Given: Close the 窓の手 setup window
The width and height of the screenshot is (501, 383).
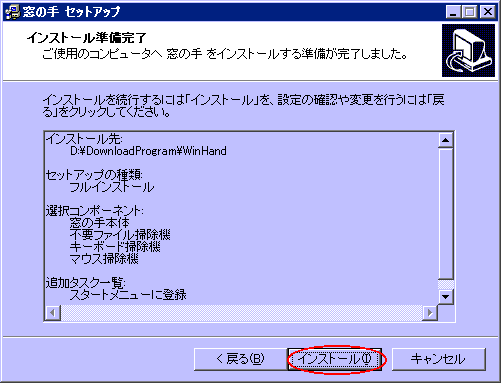Looking at the screenshot, I should (x=487, y=12).
